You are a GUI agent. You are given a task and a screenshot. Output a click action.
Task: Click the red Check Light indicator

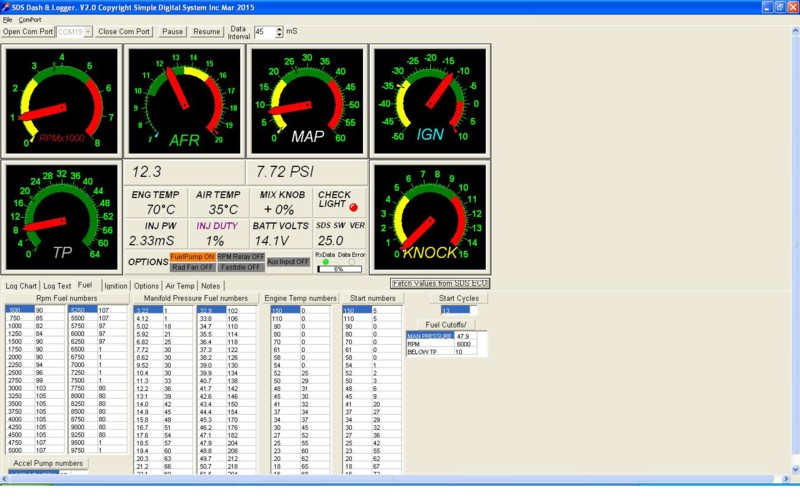[x=352, y=206]
